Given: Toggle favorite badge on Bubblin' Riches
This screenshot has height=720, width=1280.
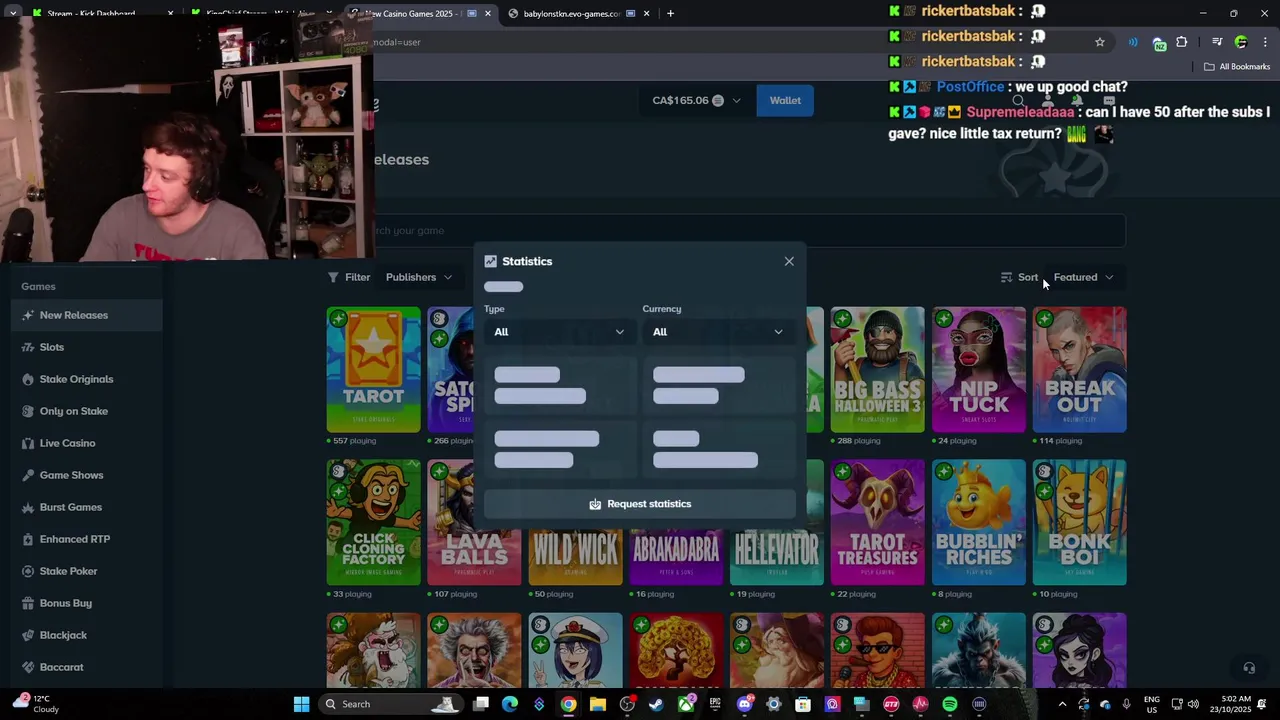Looking at the screenshot, I should tap(943, 472).
